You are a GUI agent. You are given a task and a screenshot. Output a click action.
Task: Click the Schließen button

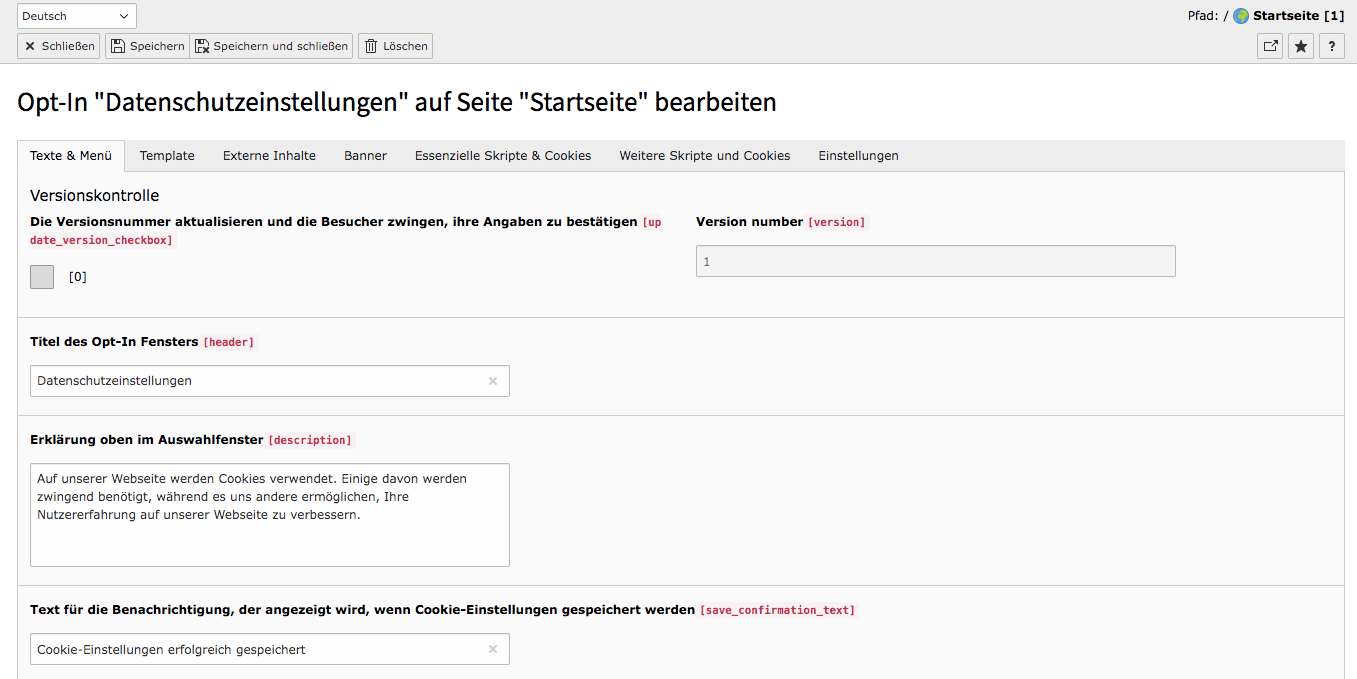coord(59,46)
